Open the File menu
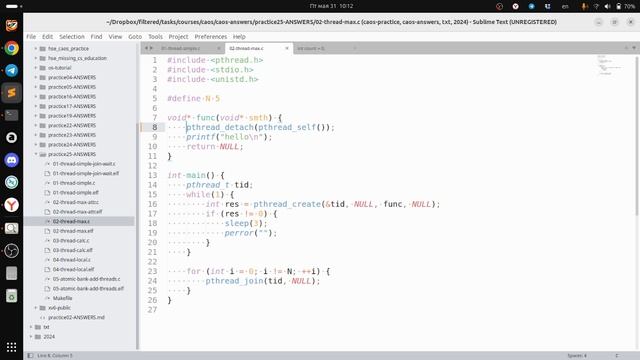Screen dimensions: 640x360 [31, 37]
